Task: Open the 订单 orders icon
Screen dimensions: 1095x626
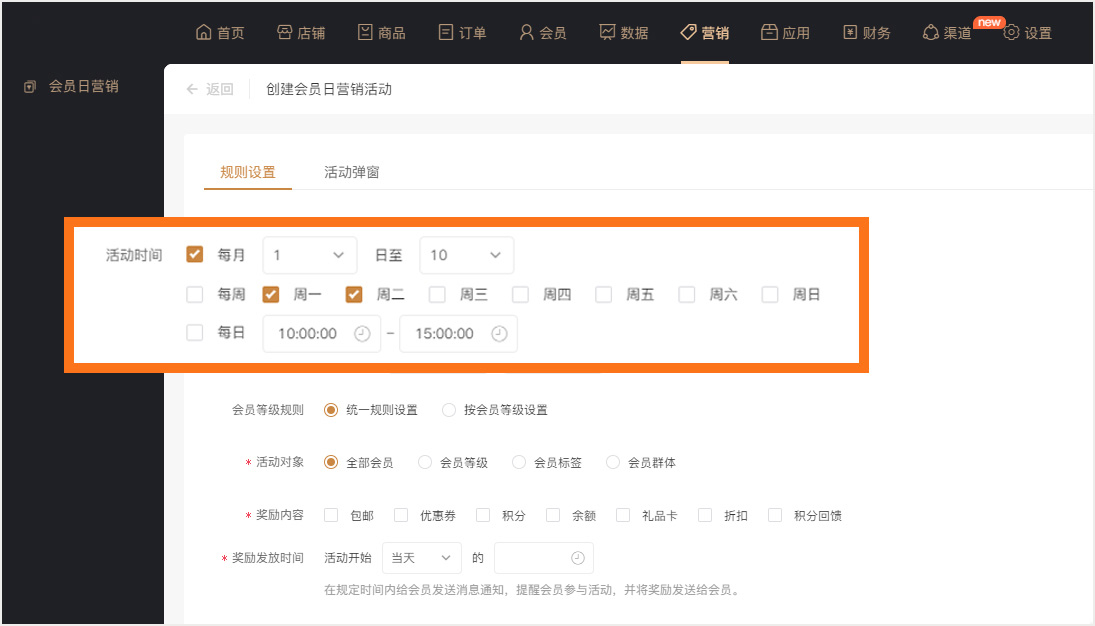Action: pyautogui.click(x=446, y=32)
